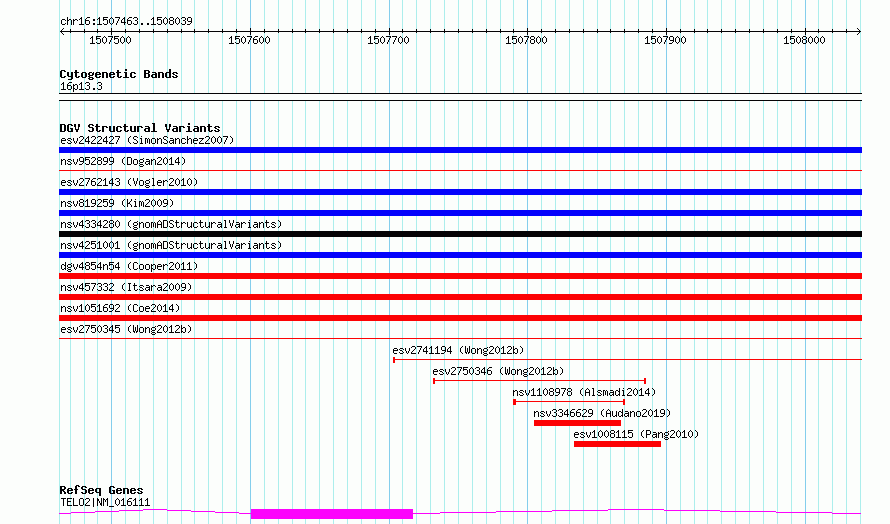Open nsv457332 (Itsara2009) variant label
Screen dimensions: 890x524
(126, 287)
